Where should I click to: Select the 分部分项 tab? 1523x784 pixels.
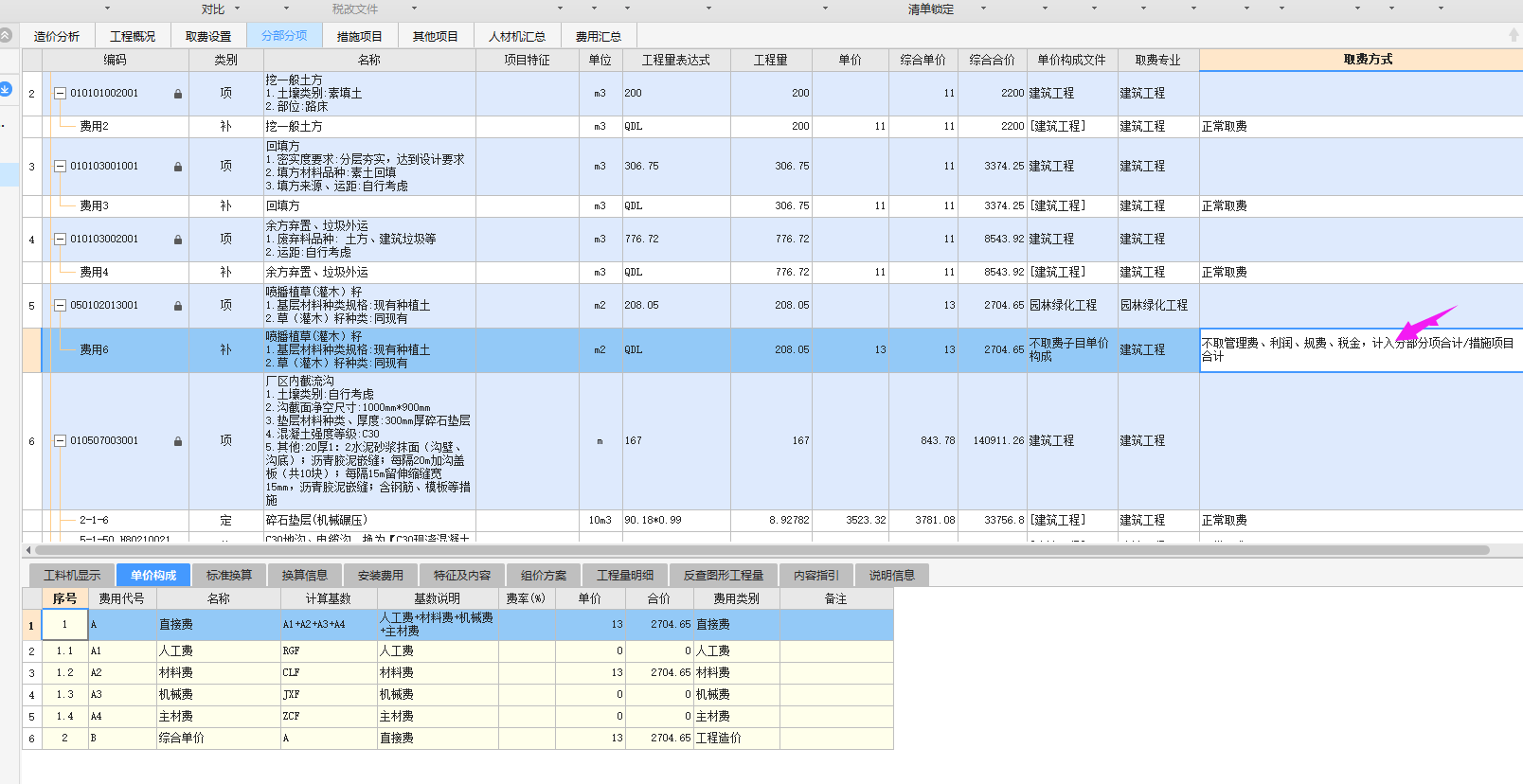(284, 36)
